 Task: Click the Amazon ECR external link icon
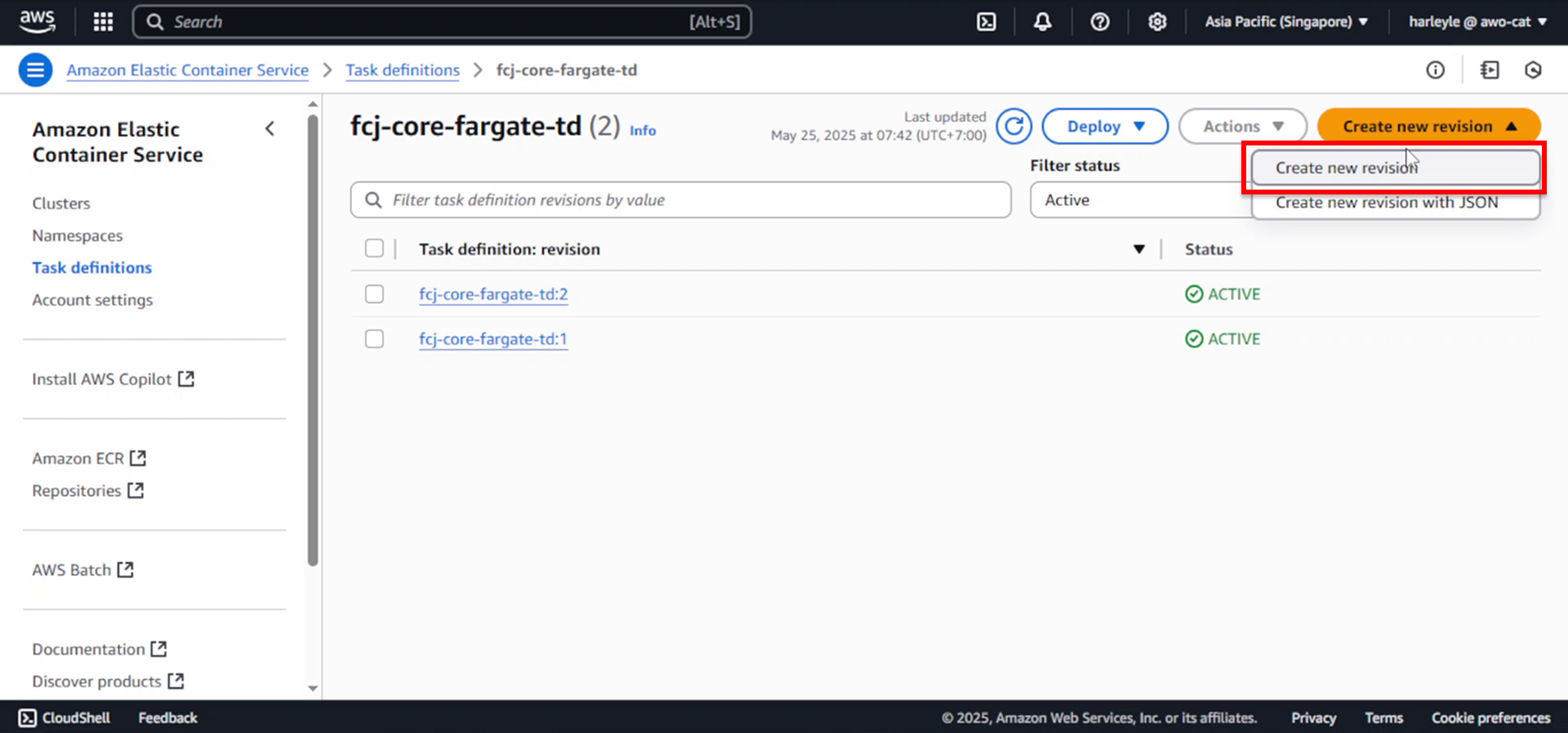(138, 458)
